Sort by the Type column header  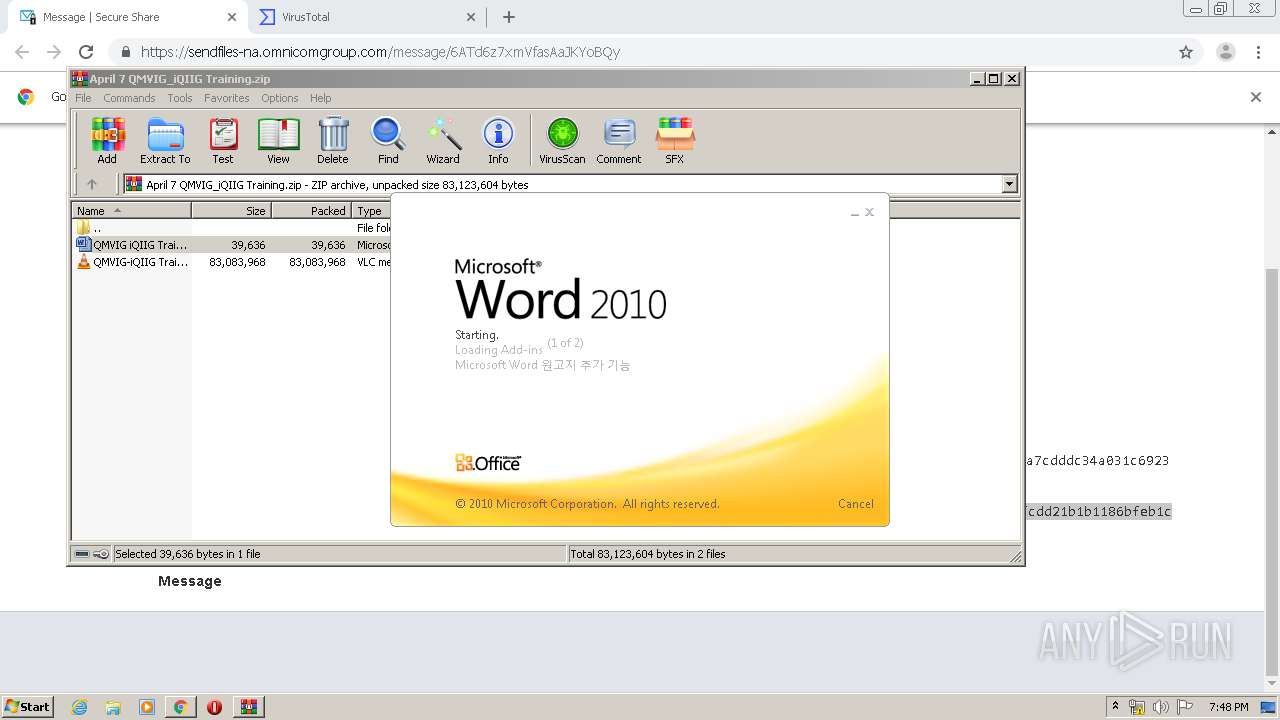pyautogui.click(x=371, y=211)
